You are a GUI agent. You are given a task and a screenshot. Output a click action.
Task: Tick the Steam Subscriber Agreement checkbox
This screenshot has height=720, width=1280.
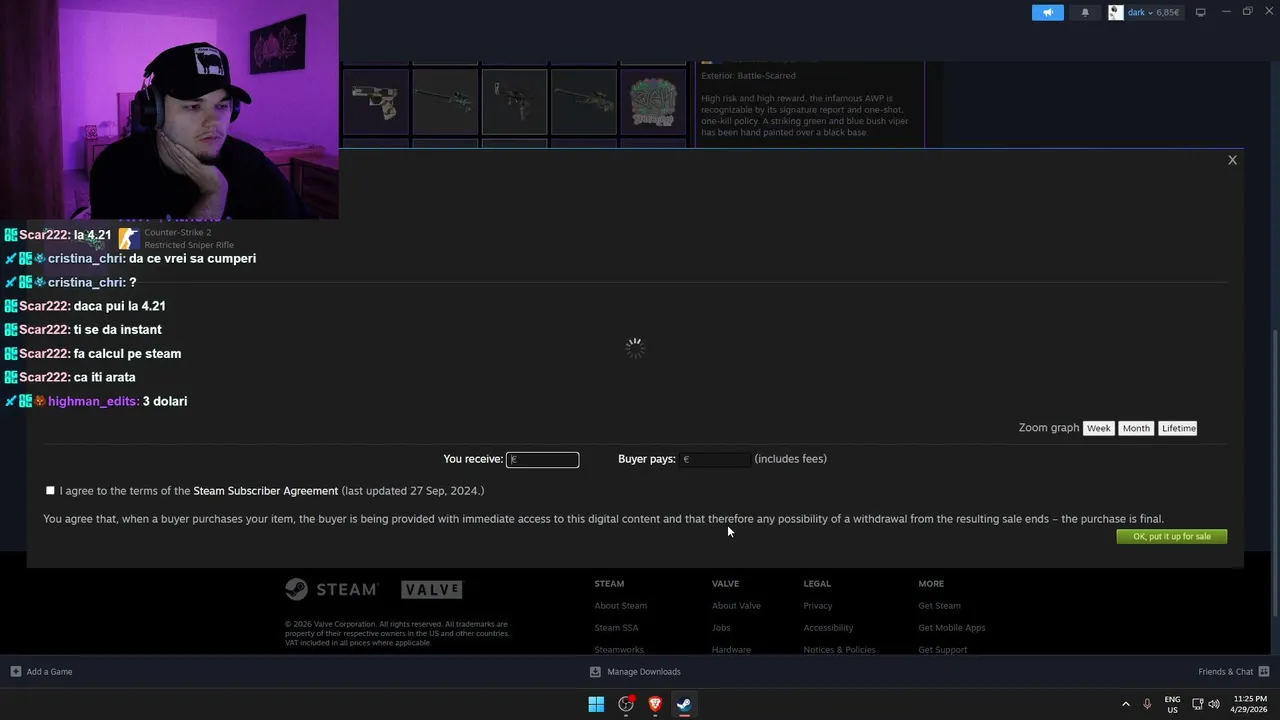[x=50, y=491]
